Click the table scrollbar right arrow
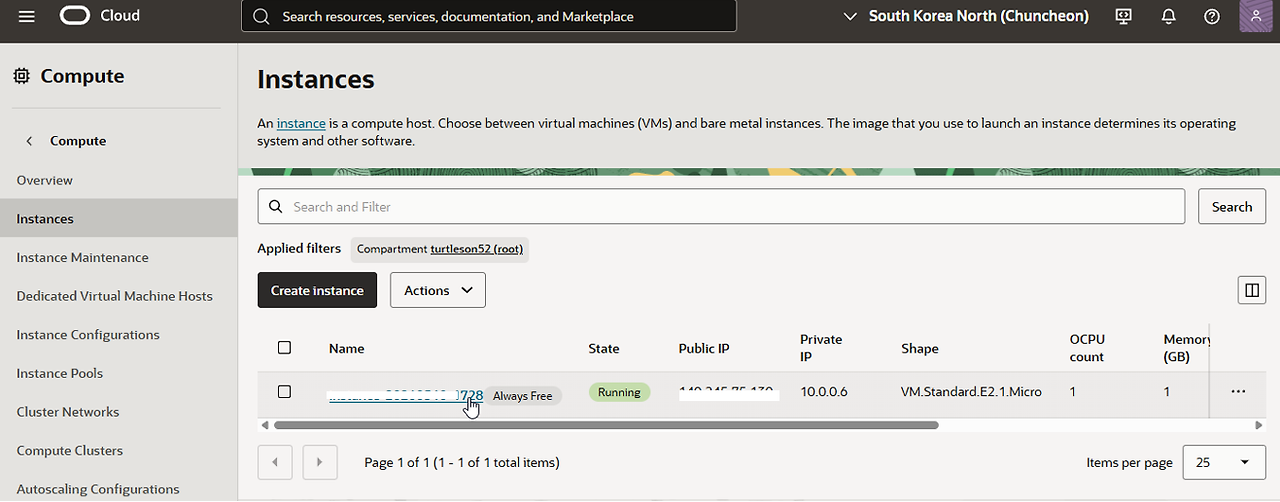 coord(1258,425)
